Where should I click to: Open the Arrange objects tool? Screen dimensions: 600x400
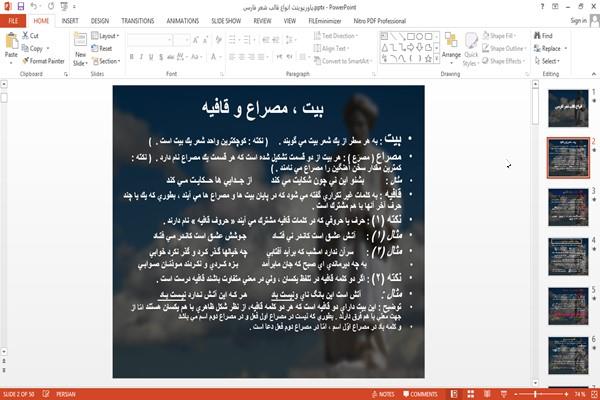pyautogui.click(x=451, y=48)
